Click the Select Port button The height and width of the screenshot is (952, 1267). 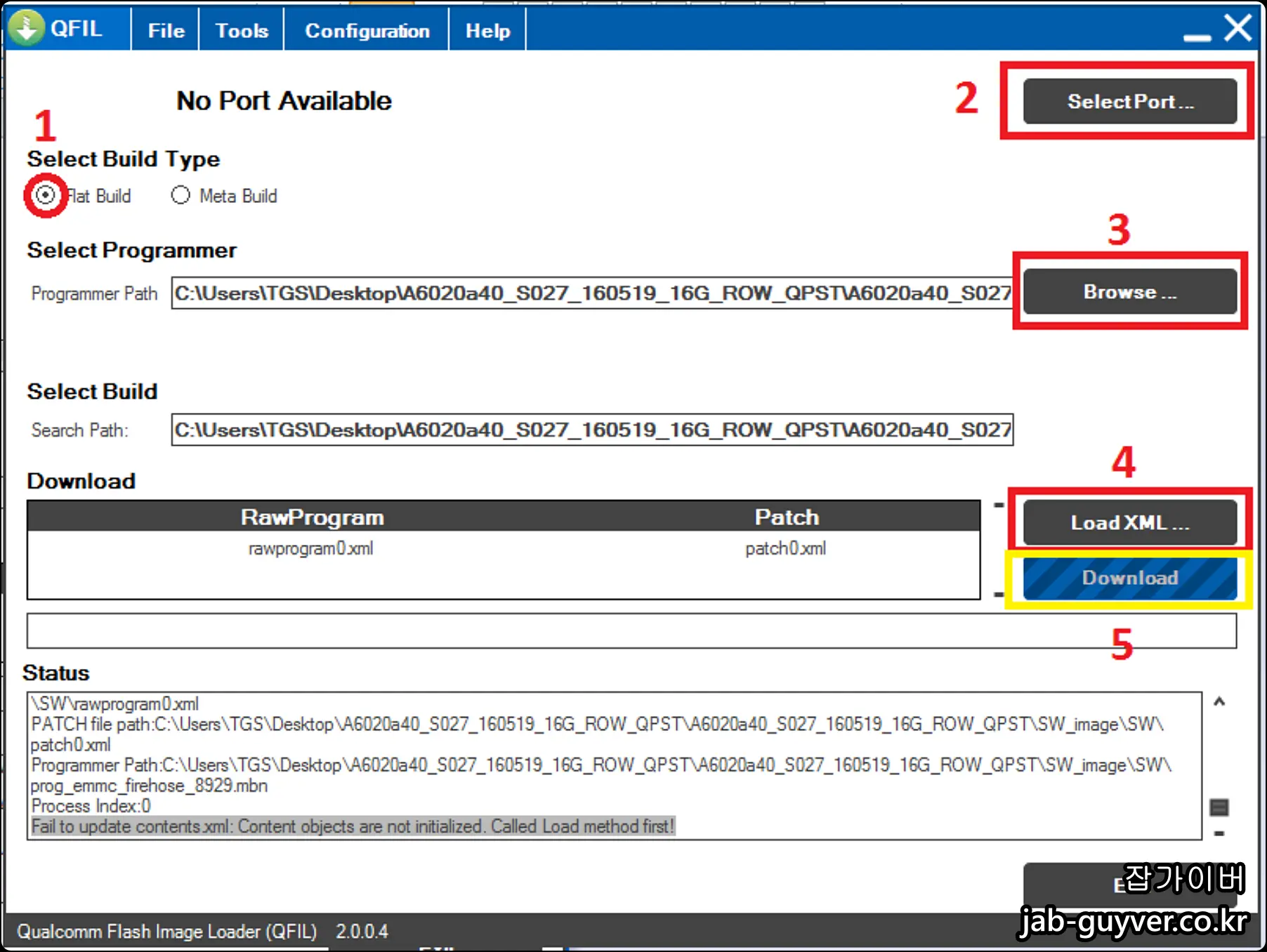pos(1129,101)
